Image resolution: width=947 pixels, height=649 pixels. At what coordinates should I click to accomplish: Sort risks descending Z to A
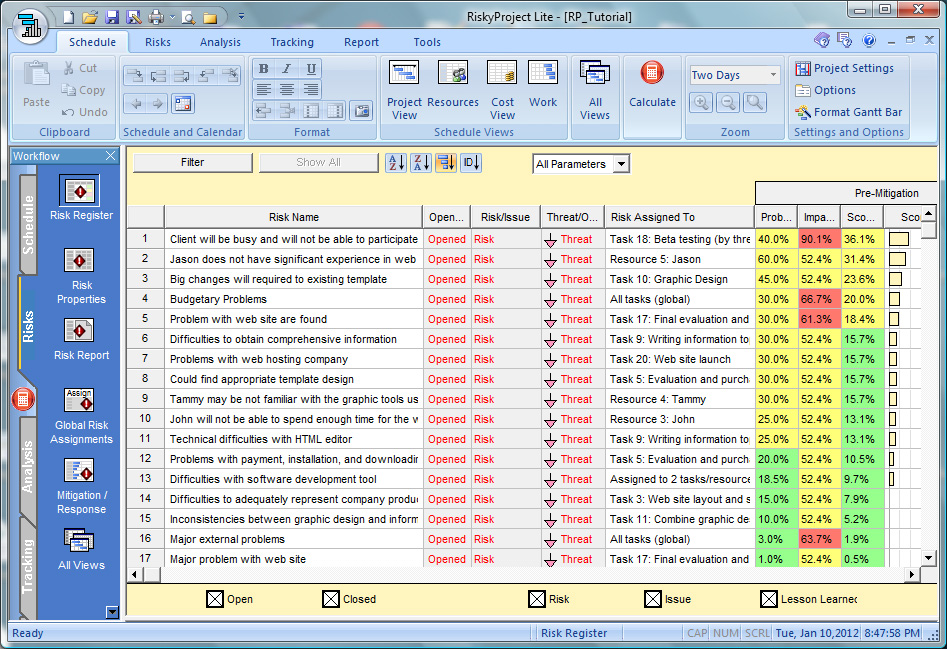[x=421, y=162]
